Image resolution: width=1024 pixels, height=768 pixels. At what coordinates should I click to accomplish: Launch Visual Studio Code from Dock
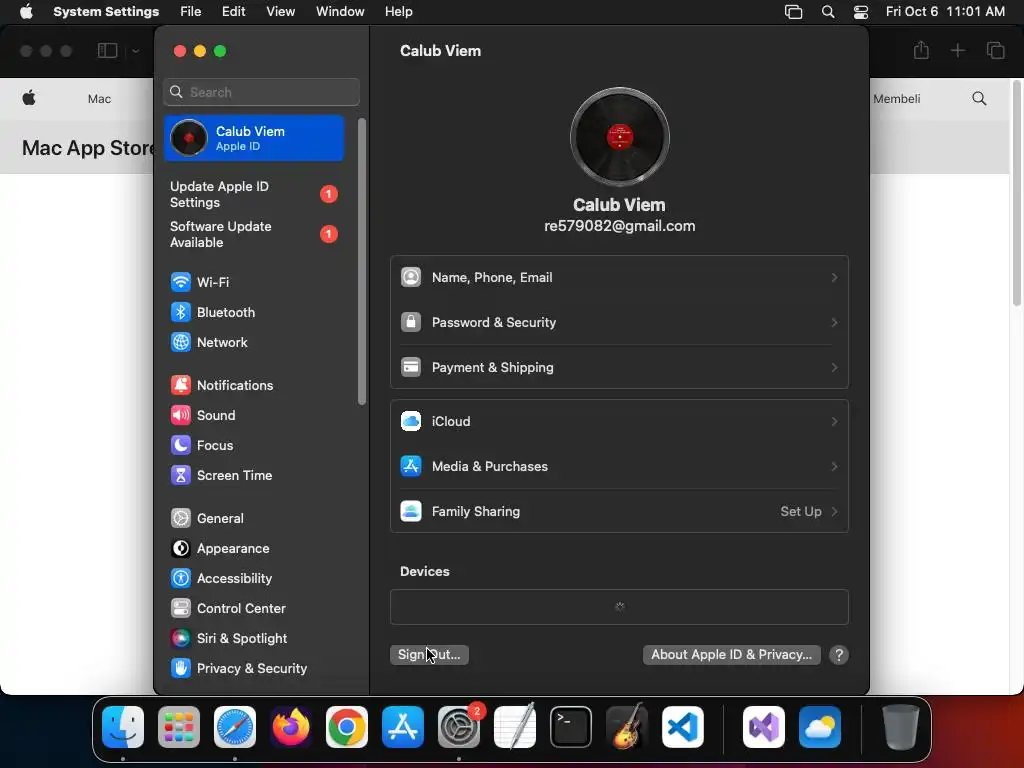tap(682, 727)
